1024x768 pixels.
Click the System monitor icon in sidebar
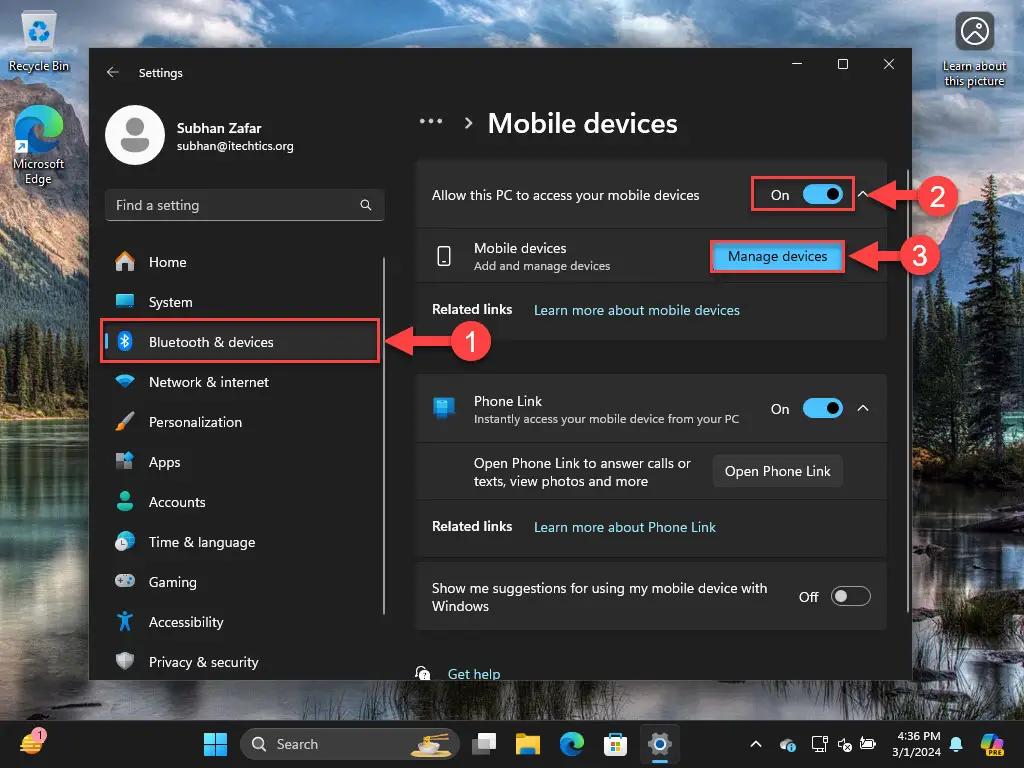click(x=125, y=302)
